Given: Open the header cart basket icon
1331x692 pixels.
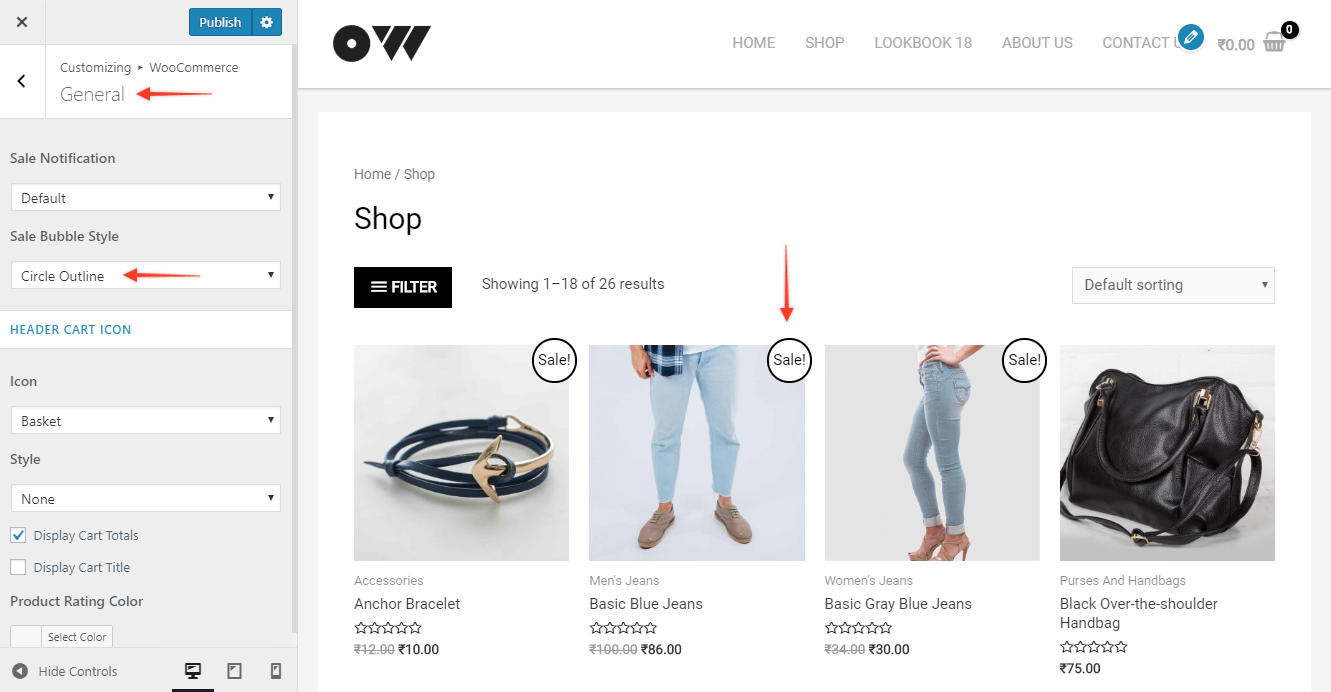Looking at the screenshot, I should (1274, 42).
